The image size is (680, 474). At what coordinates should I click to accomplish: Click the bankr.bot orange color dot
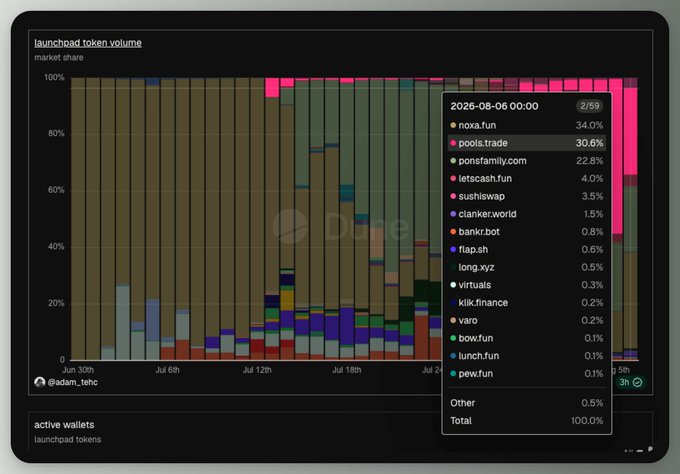click(x=453, y=232)
